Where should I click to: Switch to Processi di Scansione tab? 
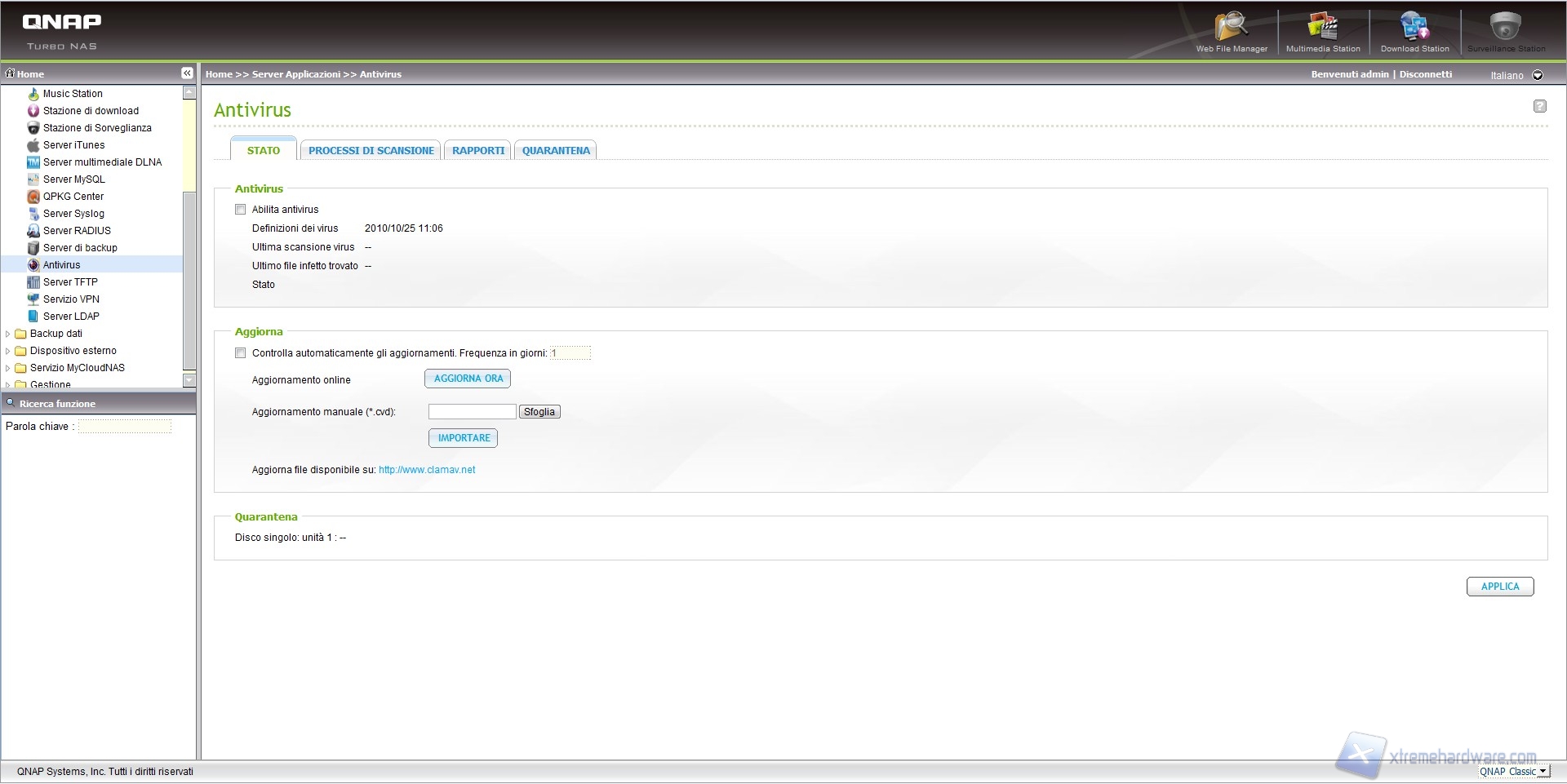coord(371,151)
